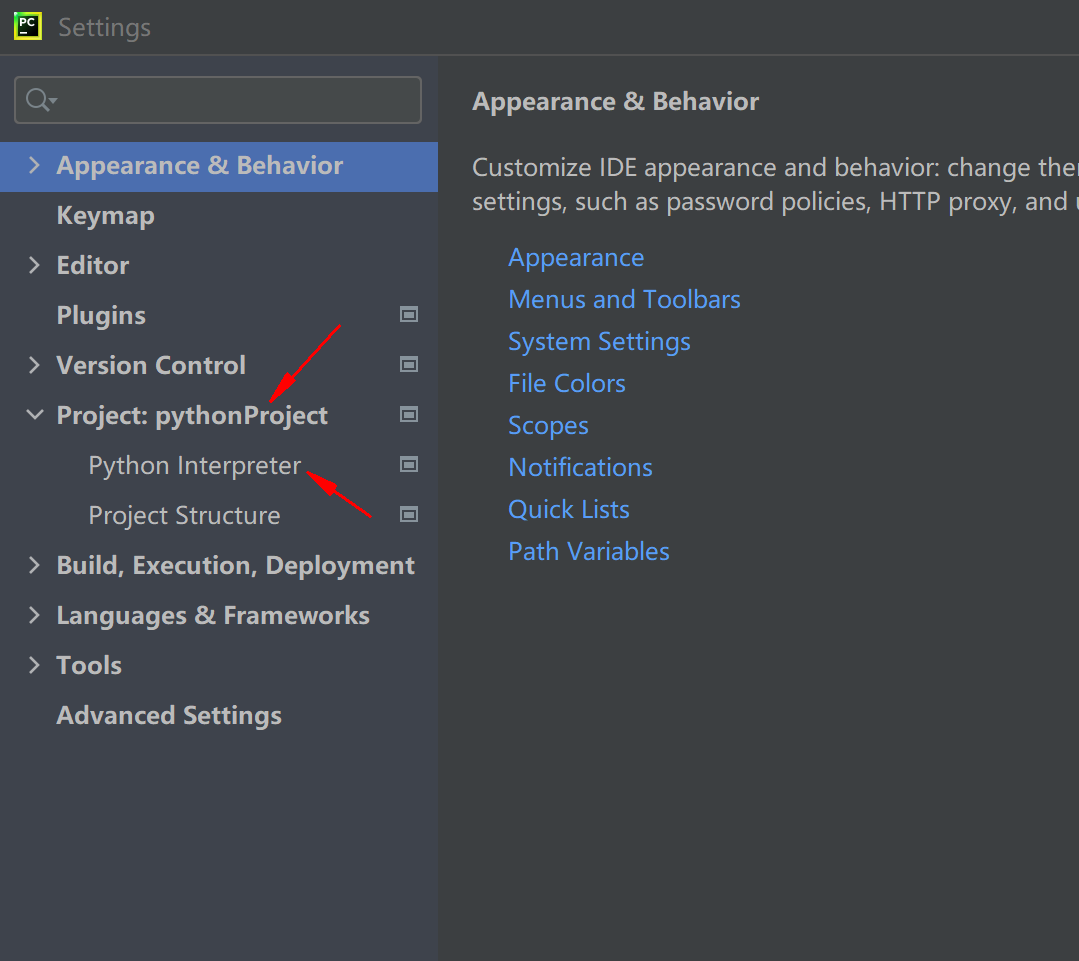Select Python Interpreter settings page
Screen dimensions: 1079x961
[x=194, y=466]
